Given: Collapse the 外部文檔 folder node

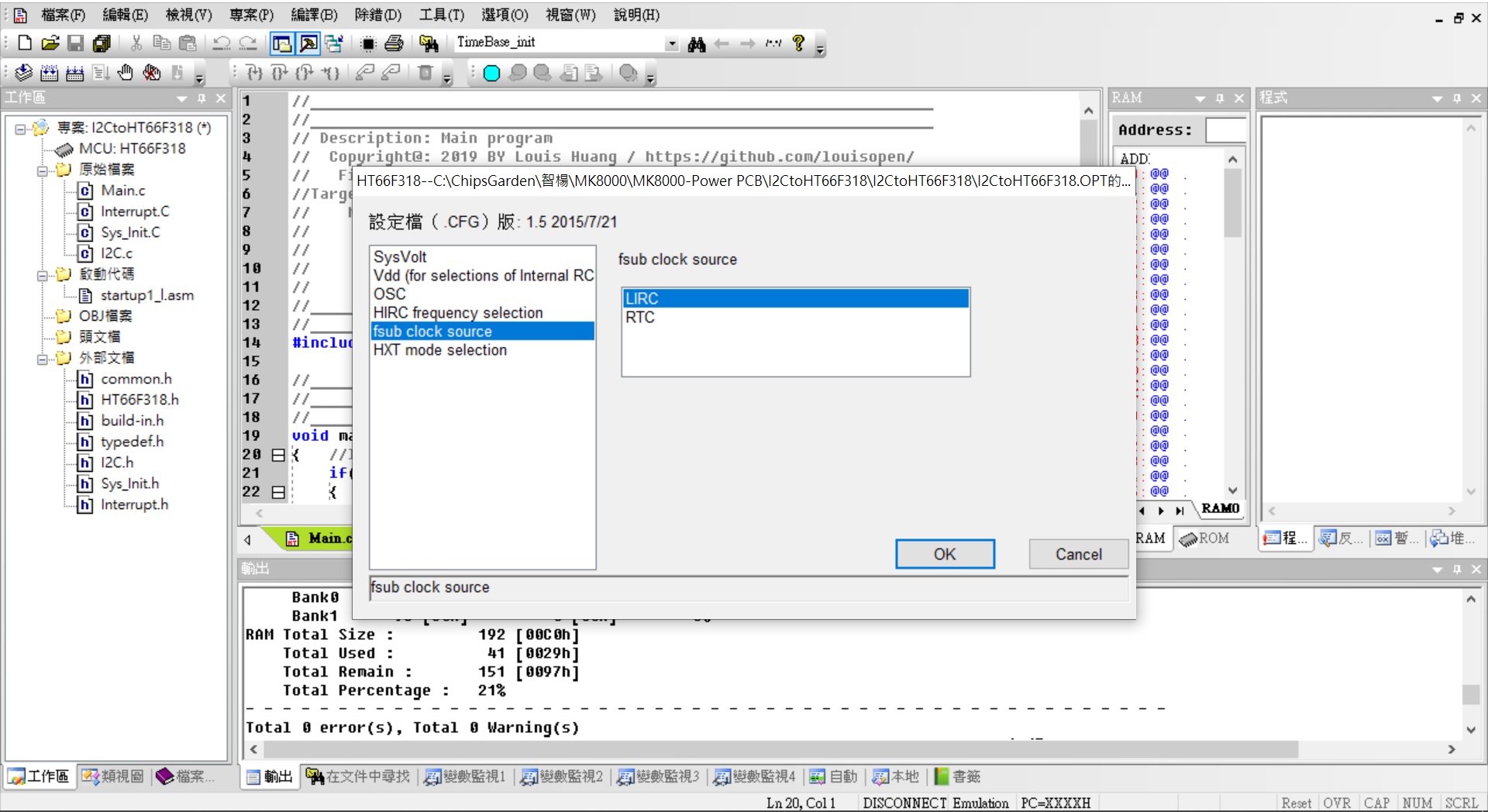Looking at the screenshot, I should tap(43, 359).
